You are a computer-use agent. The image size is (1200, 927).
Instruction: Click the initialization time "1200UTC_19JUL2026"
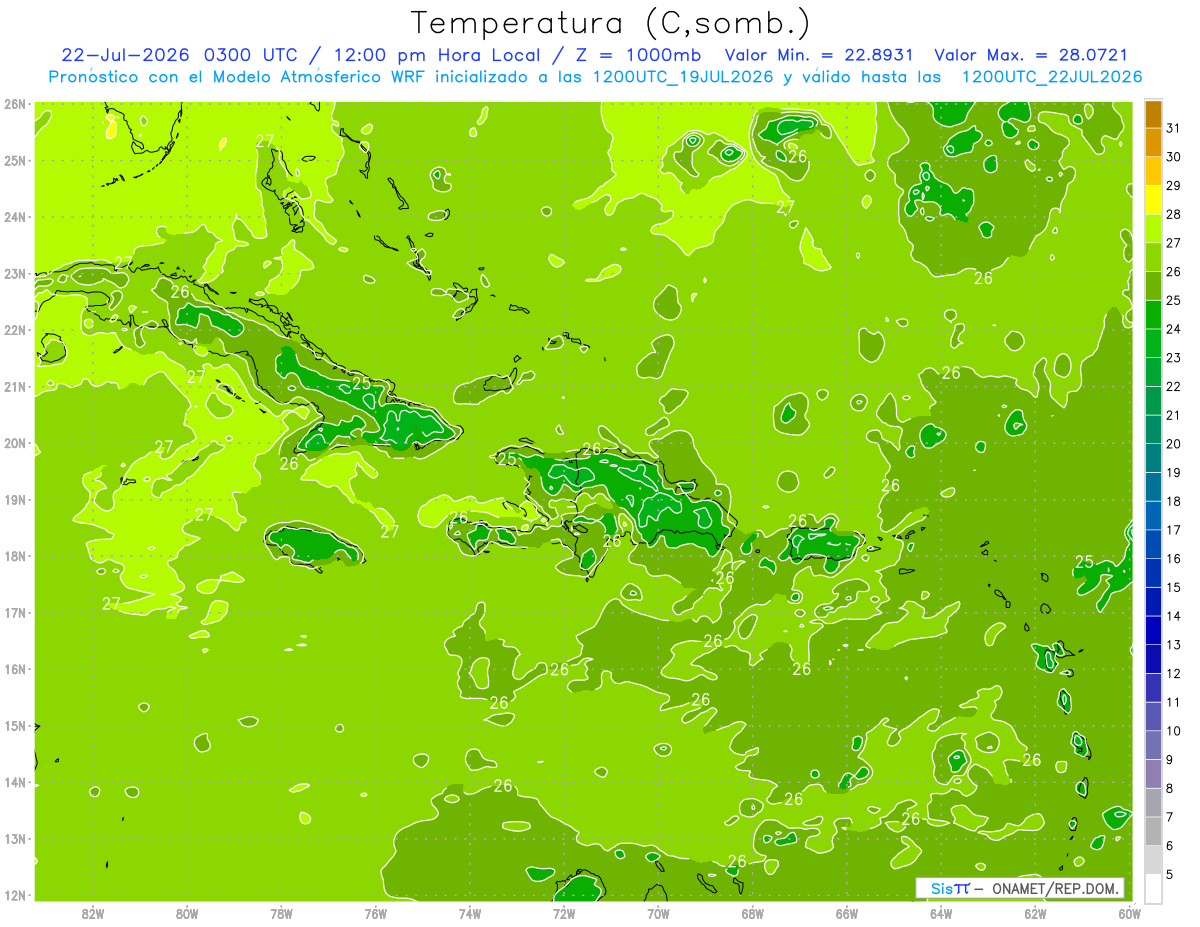(683, 76)
